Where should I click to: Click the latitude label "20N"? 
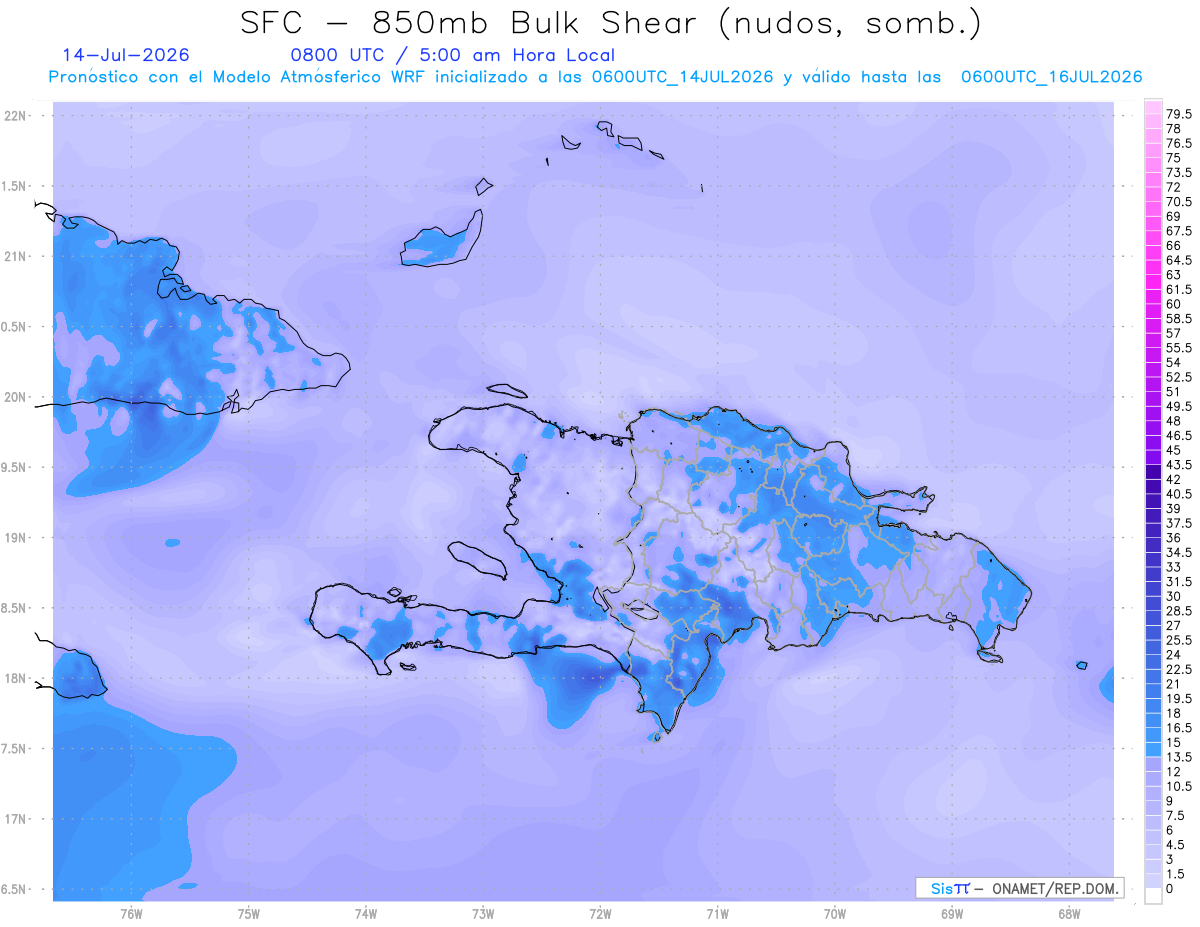[14, 397]
